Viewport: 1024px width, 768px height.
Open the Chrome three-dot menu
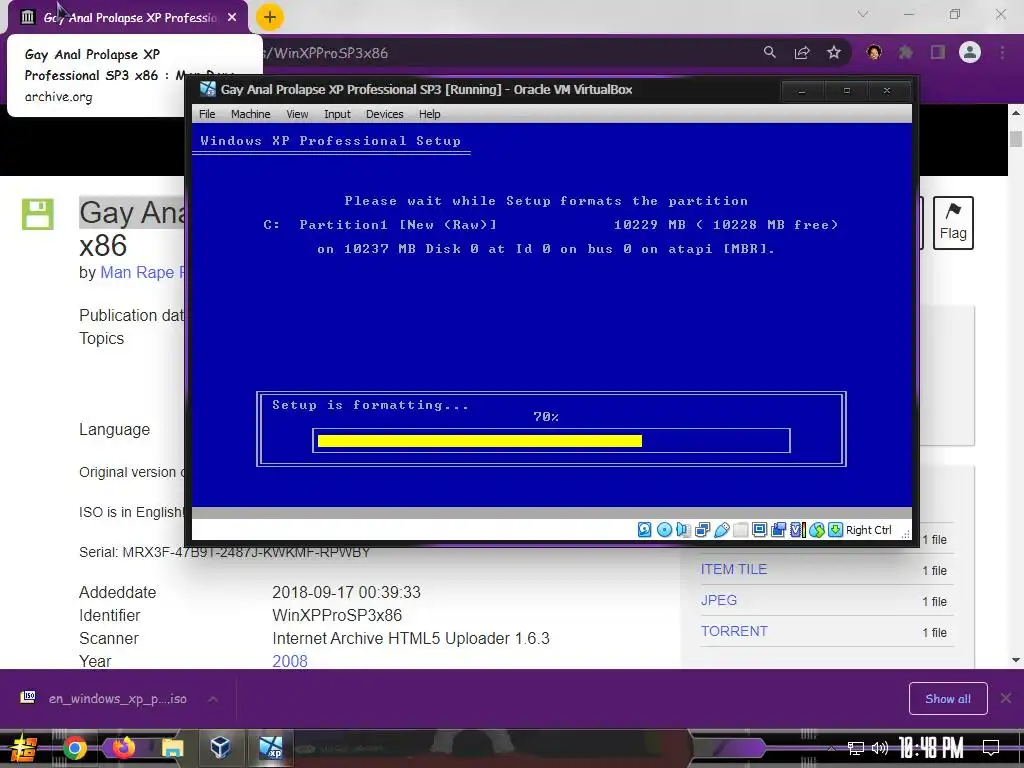click(x=1002, y=52)
